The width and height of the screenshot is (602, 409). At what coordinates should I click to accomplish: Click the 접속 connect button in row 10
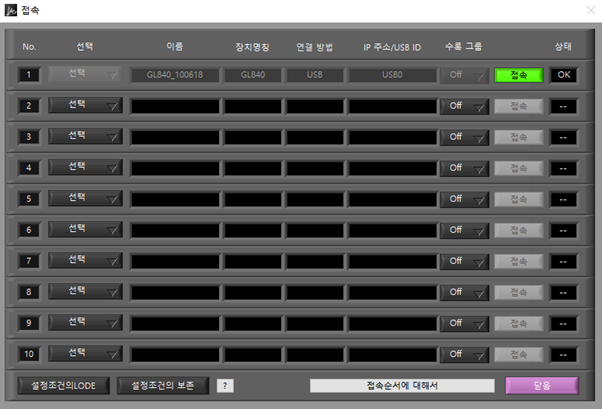519,355
